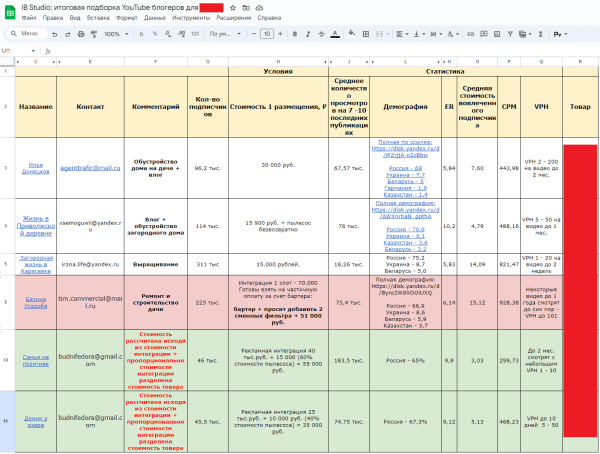Image resolution: width=600 pixels, height=454 pixels.
Task: Open the Данные menu
Action: 155,18
